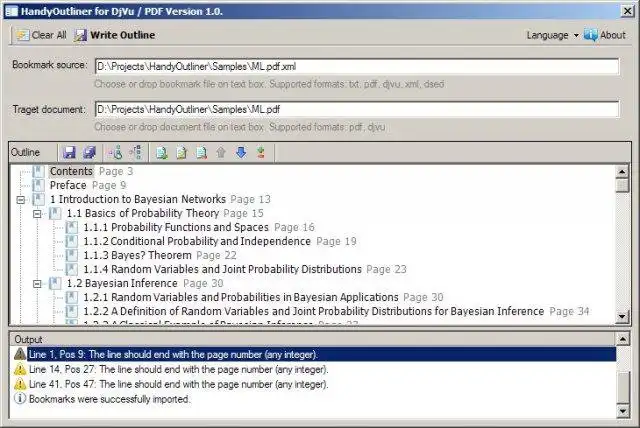Click warning icon on Line 14 message
Screen dimensions: 640x428
coord(20,369)
